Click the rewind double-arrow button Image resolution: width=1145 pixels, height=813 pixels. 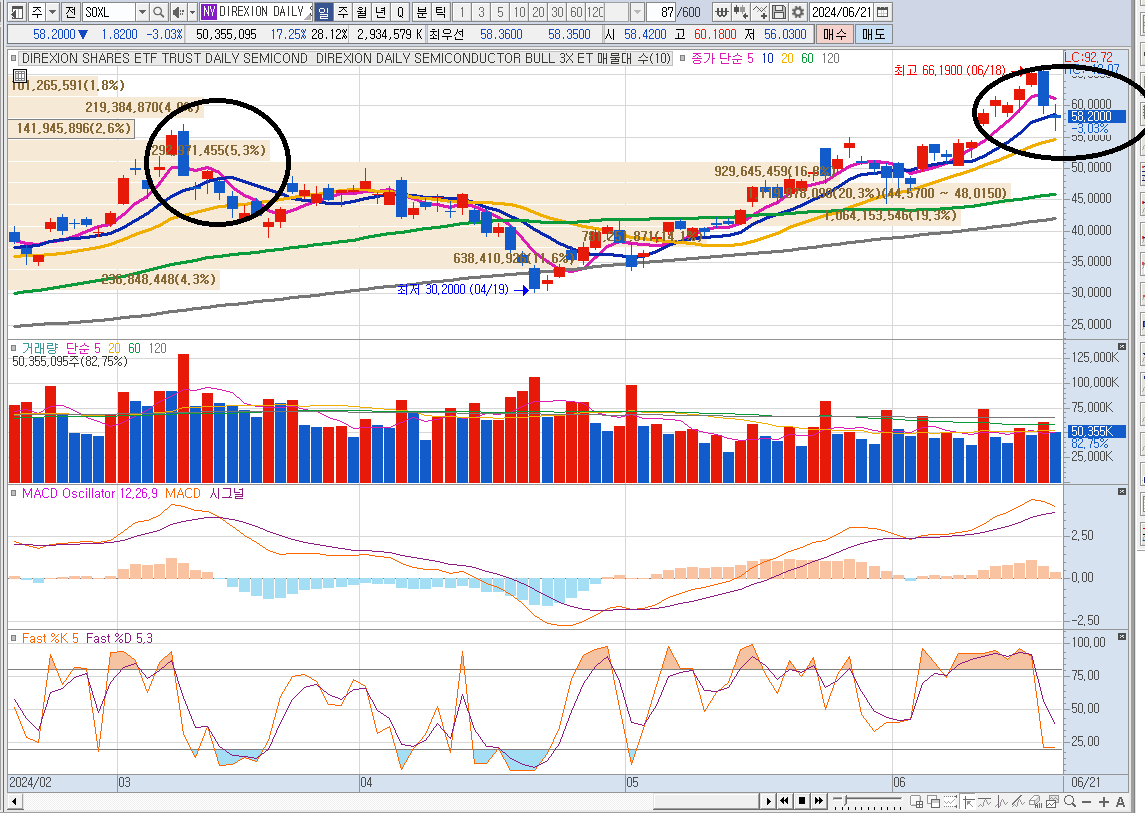coord(784,801)
